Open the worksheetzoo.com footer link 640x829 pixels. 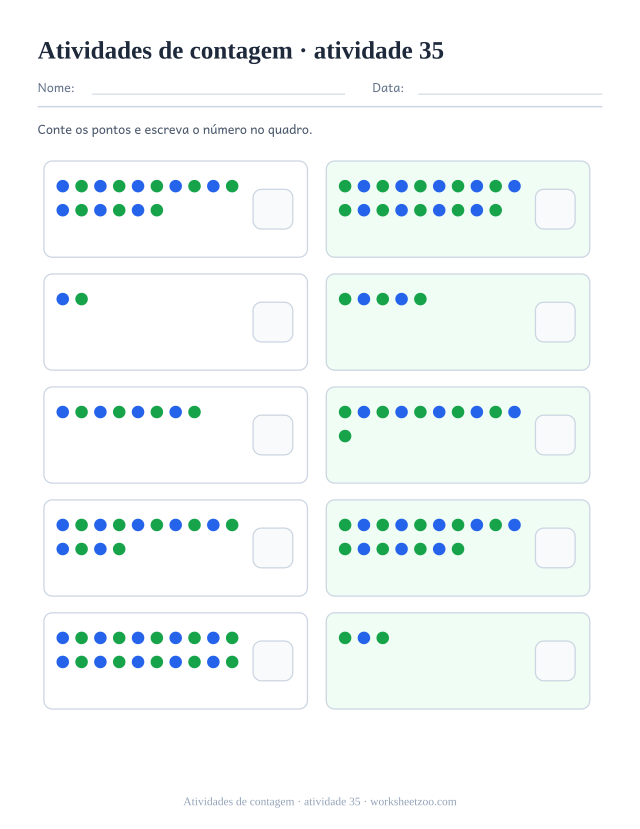pos(413,802)
